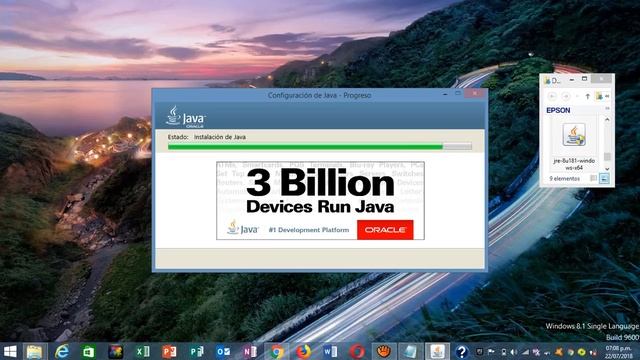640x360 pixels.
Task: Select the Java installer taskbar icon
Action: [438, 351]
